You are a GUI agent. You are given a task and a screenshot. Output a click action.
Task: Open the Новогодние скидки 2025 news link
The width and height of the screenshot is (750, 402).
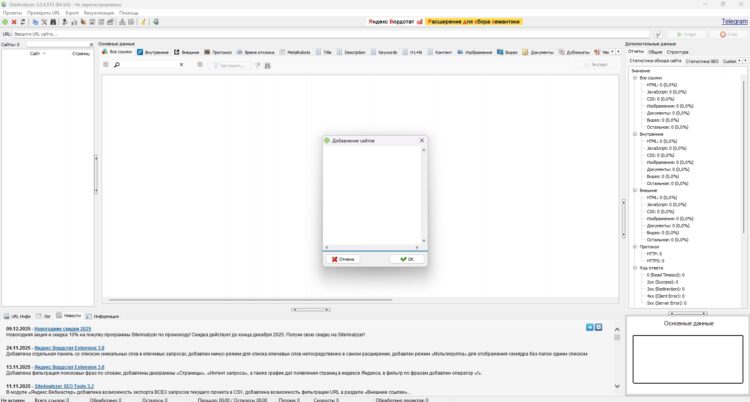(63, 329)
